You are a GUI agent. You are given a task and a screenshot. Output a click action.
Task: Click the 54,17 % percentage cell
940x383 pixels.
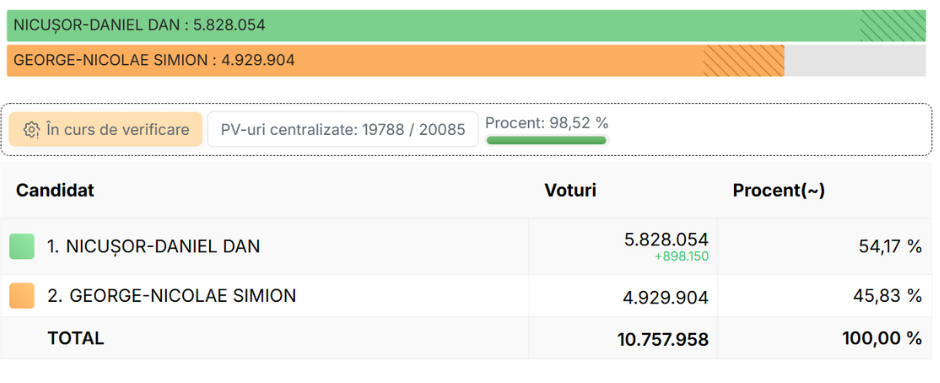(x=888, y=246)
